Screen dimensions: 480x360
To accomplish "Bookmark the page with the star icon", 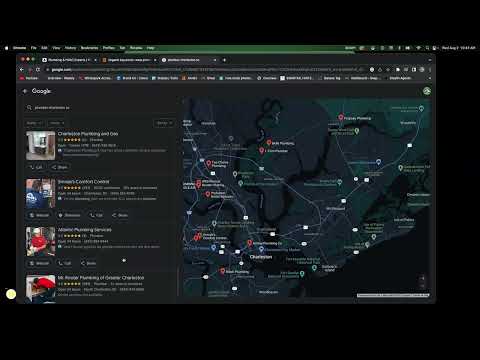I will tap(388, 70).
